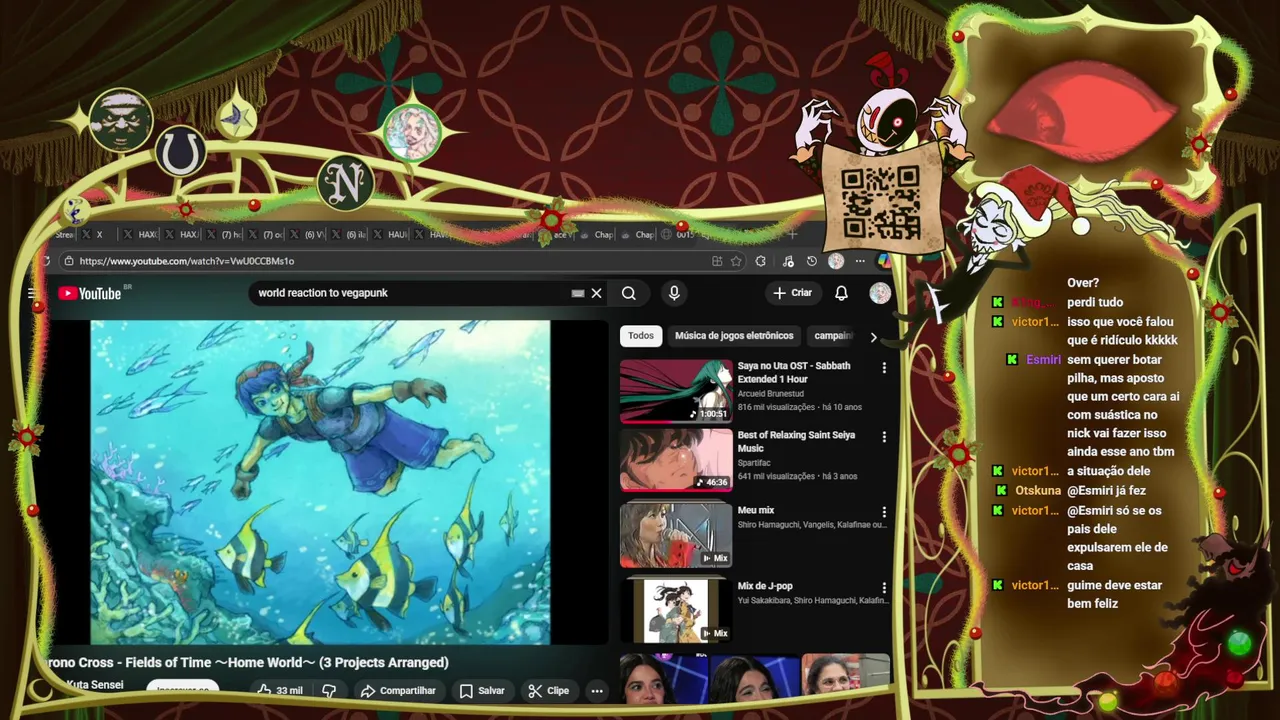This screenshot has width=1280, height=720.
Task: Select Música de jogos eletrônicos chip
Action: (734, 336)
